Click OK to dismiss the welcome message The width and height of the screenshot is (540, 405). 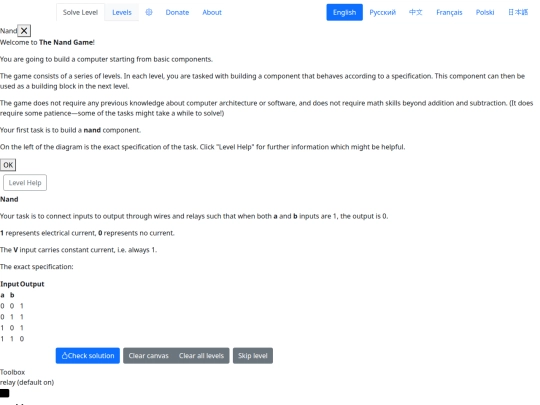(x=8, y=165)
